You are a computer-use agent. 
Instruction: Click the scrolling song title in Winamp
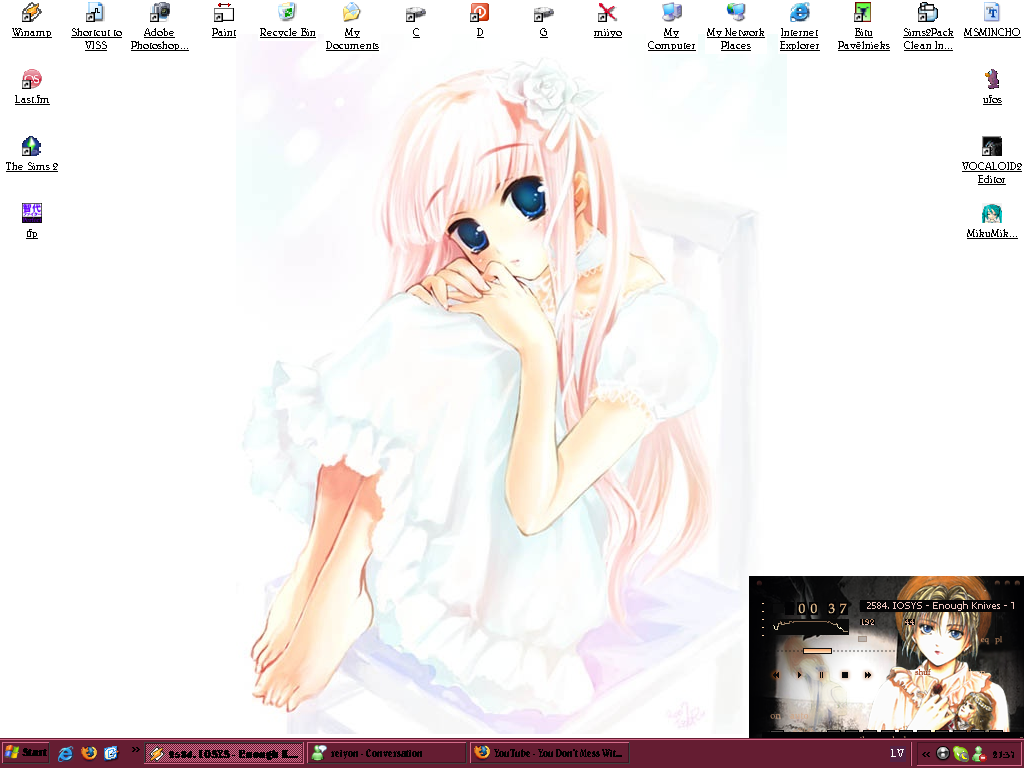point(938,606)
